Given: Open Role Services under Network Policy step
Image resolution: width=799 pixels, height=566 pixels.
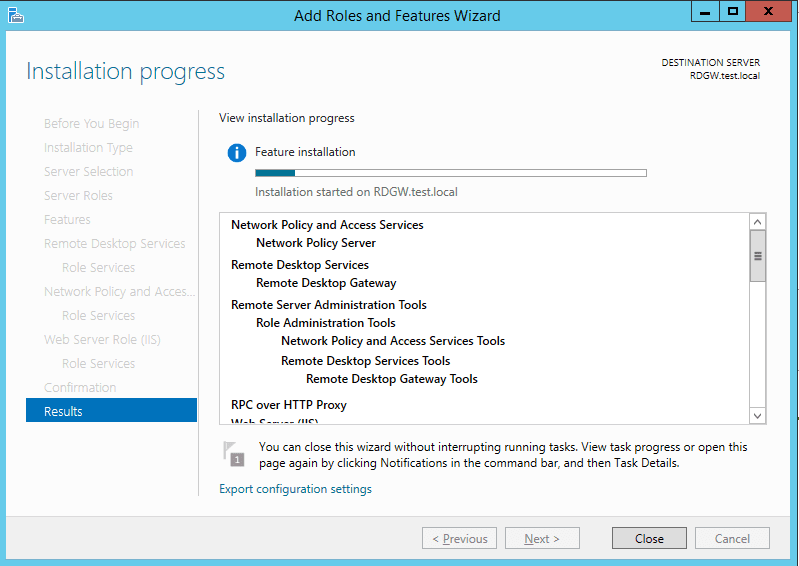Looking at the screenshot, I should point(98,315).
